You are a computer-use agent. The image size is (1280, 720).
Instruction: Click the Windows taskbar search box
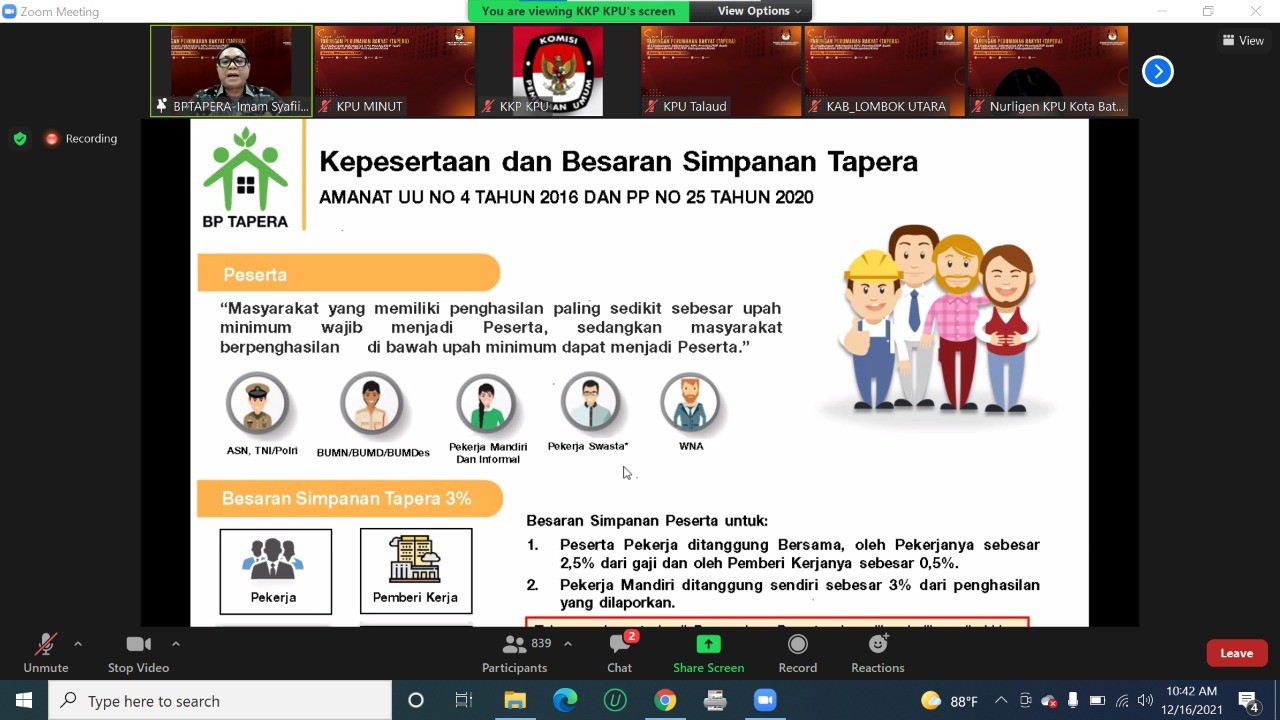tap(220, 701)
